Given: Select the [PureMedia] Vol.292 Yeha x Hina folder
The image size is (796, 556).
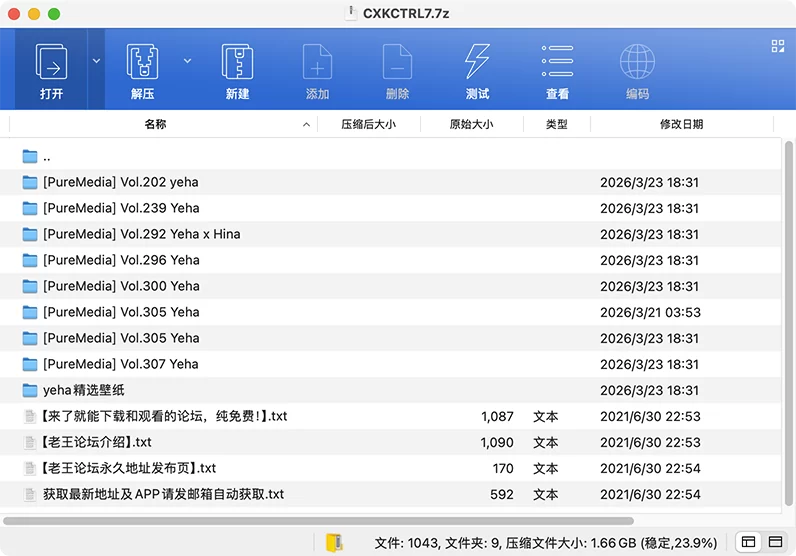Looking at the screenshot, I should point(141,234).
